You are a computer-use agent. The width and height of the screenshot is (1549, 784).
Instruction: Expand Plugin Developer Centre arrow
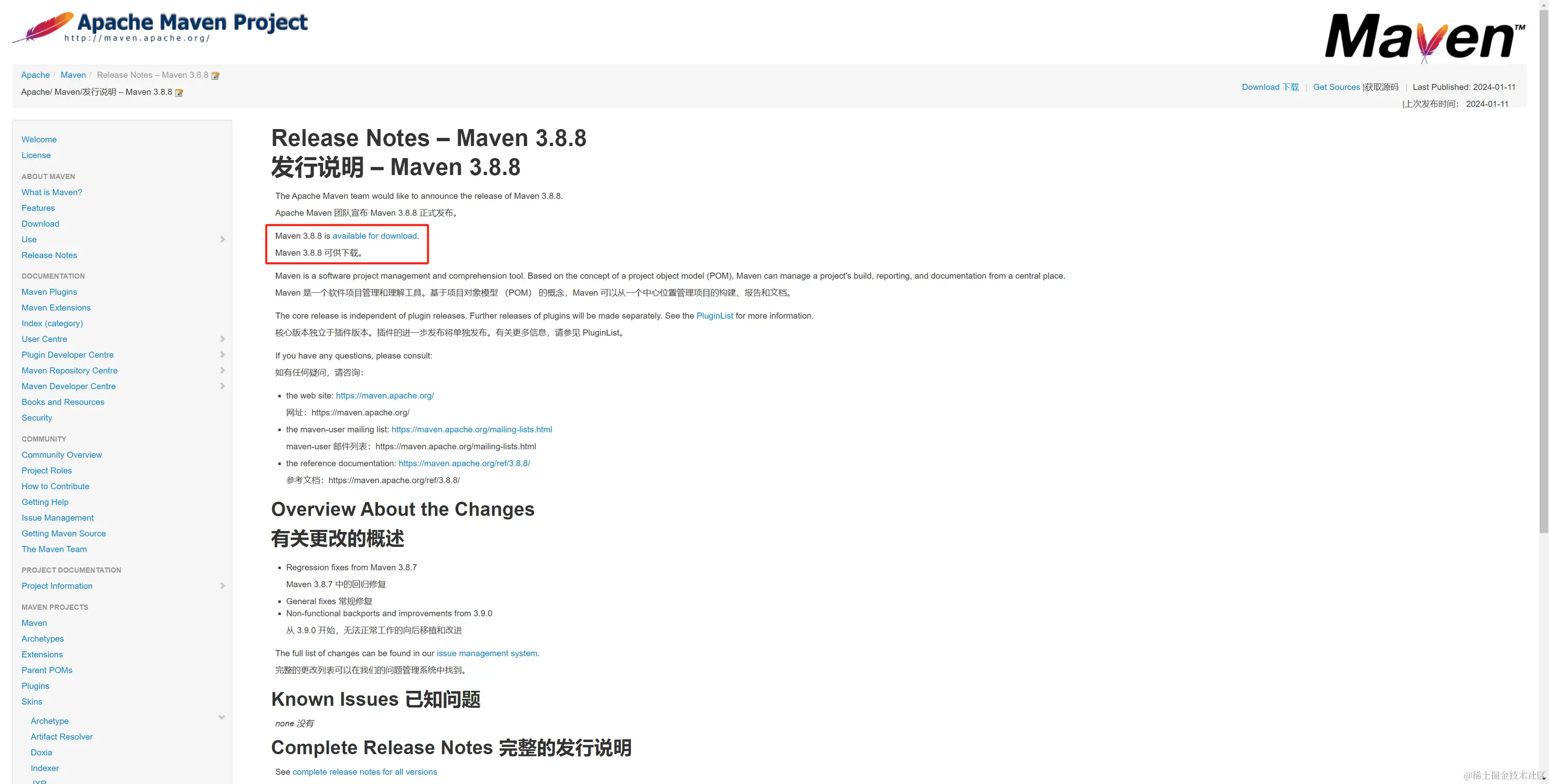(x=222, y=355)
